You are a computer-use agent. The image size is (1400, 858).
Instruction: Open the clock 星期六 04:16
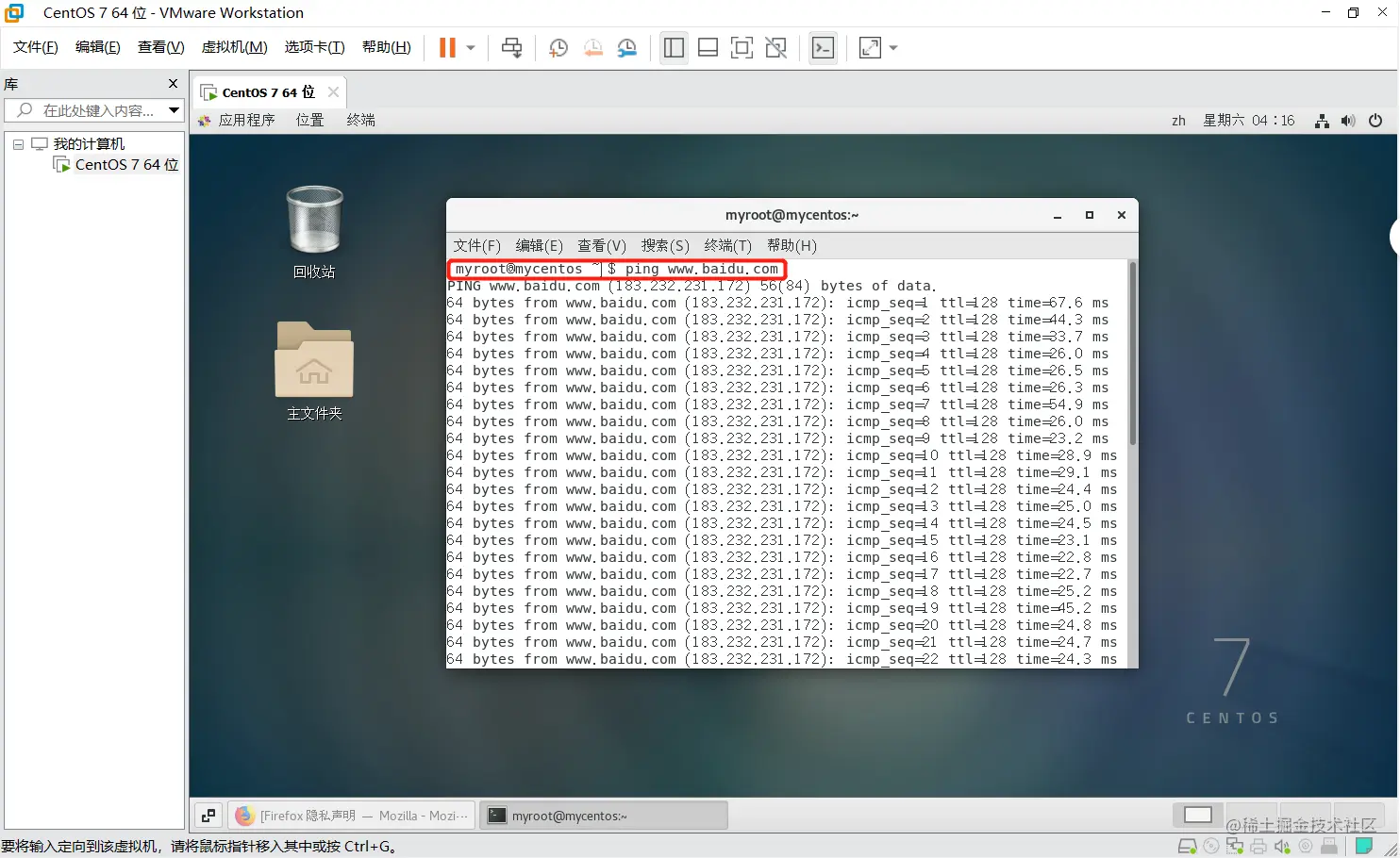[x=1248, y=121]
